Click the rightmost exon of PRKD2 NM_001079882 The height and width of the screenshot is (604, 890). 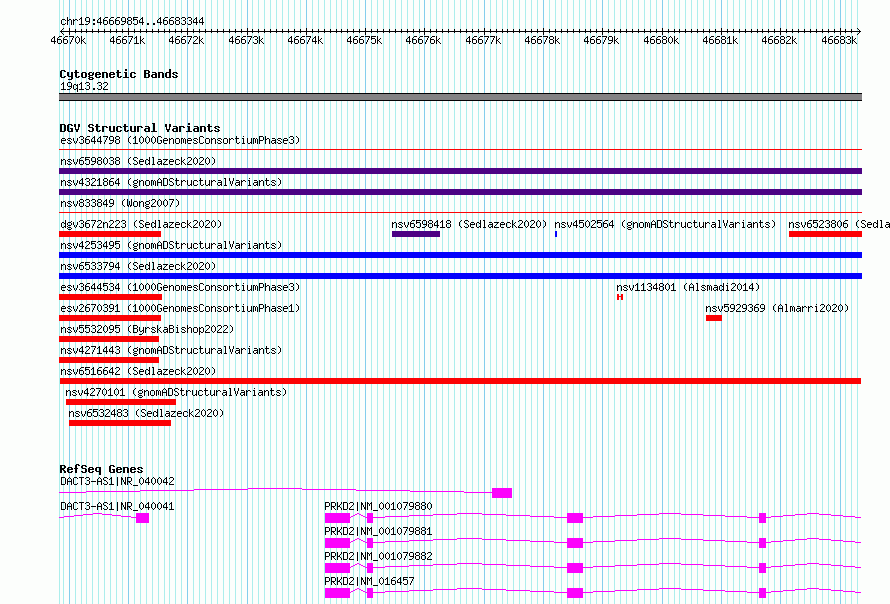pos(762,568)
